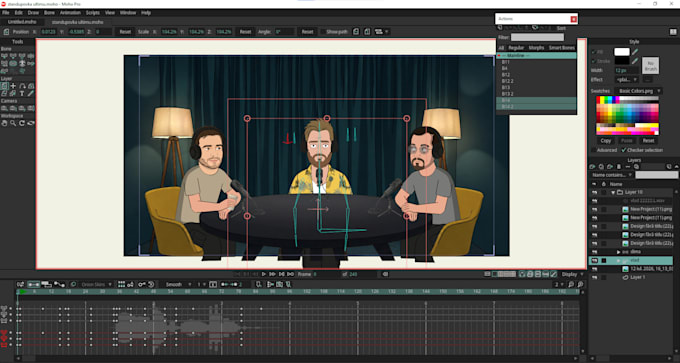Toggle visibility of Layer 10 group
The height and width of the screenshot is (363, 680).
point(595,192)
